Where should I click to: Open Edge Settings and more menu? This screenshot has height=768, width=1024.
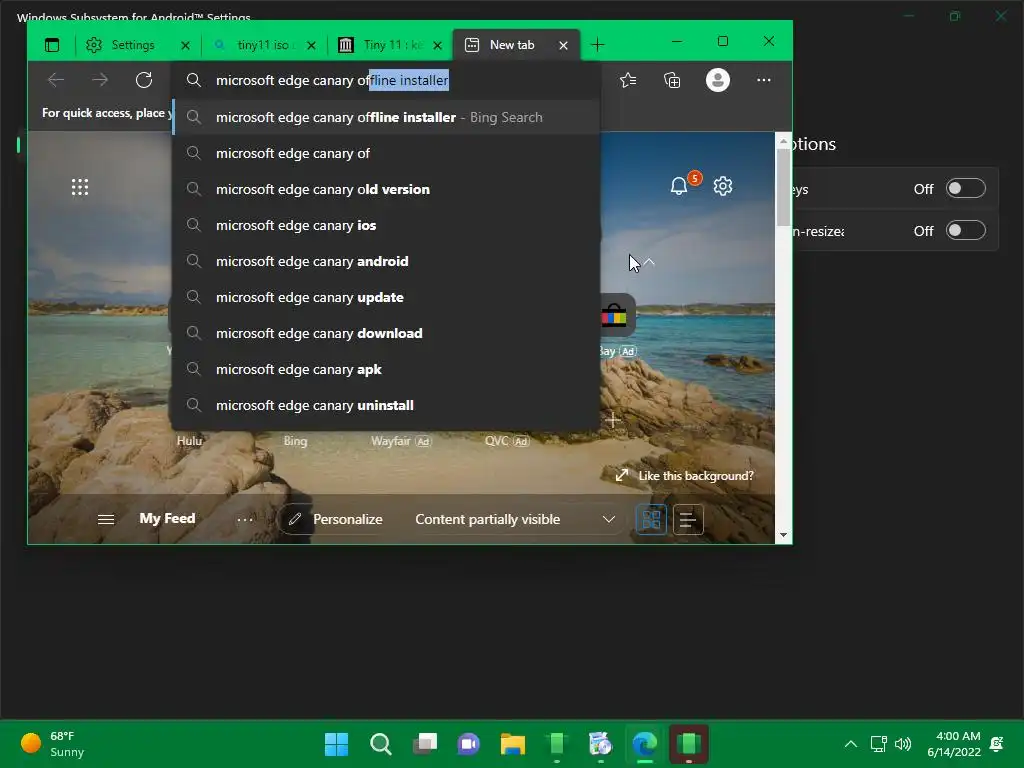[763, 80]
